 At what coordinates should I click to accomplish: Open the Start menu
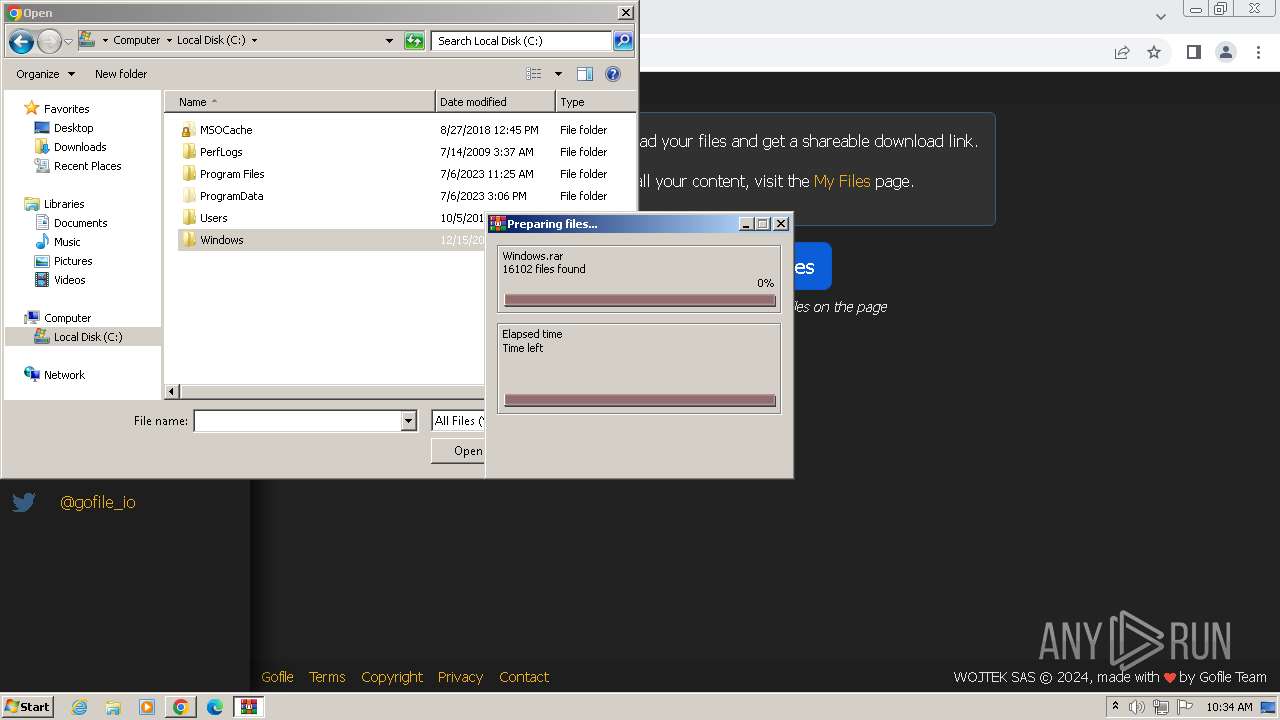point(28,707)
